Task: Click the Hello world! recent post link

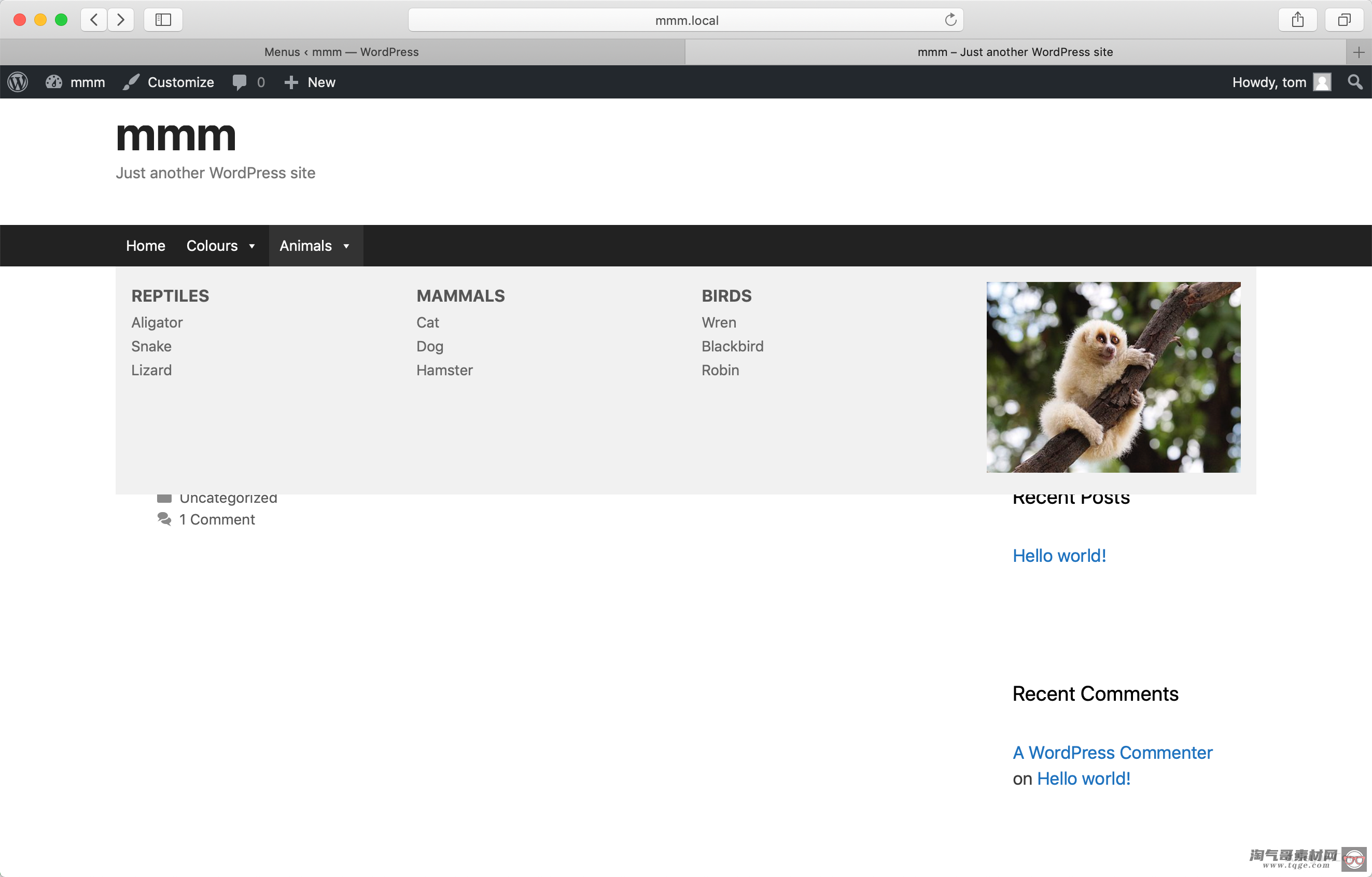Action: point(1060,556)
